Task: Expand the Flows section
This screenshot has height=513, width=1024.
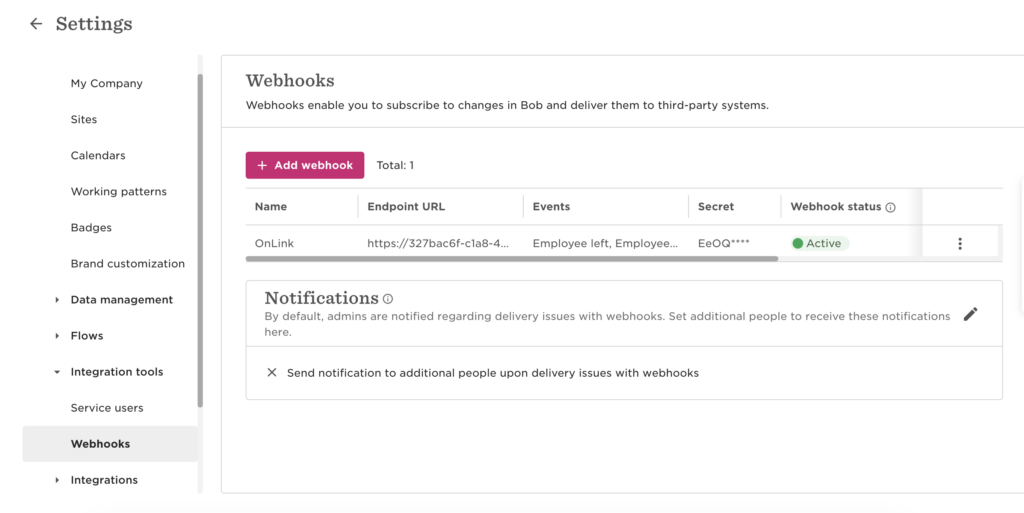Action: [x=57, y=336]
